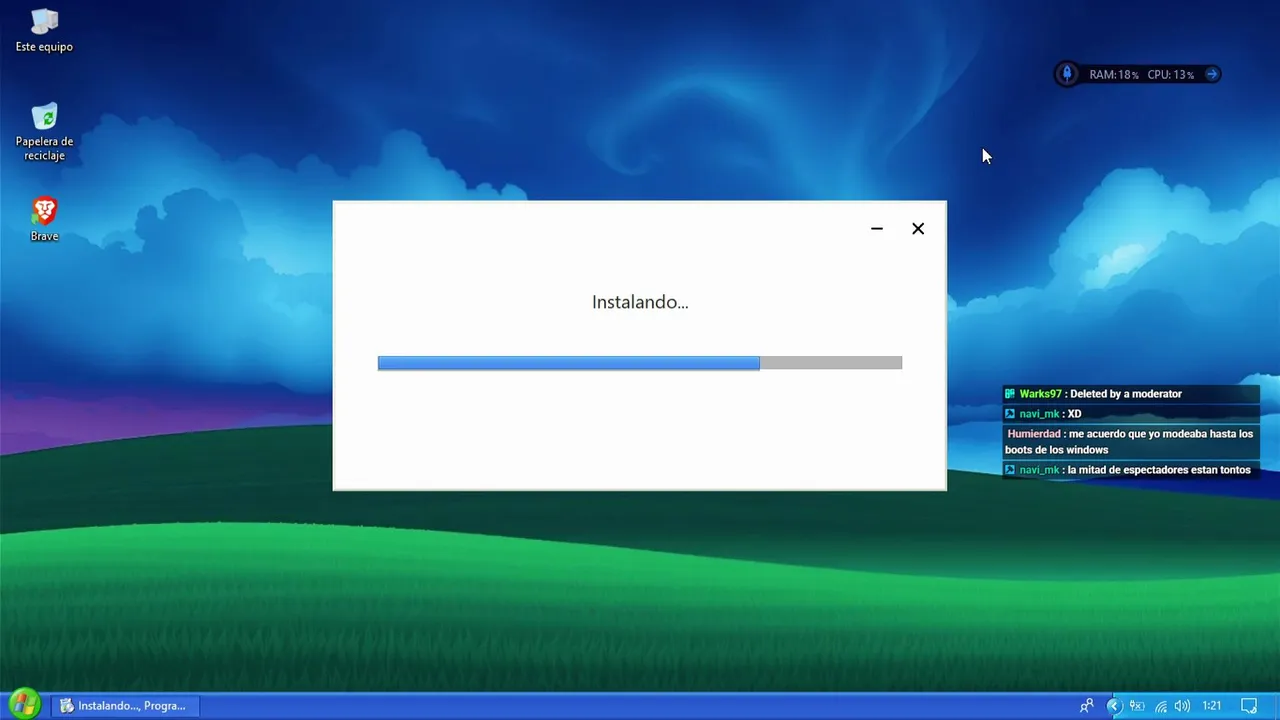Open the notification center icon
Screen dimensions: 1280x720
(1248, 706)
